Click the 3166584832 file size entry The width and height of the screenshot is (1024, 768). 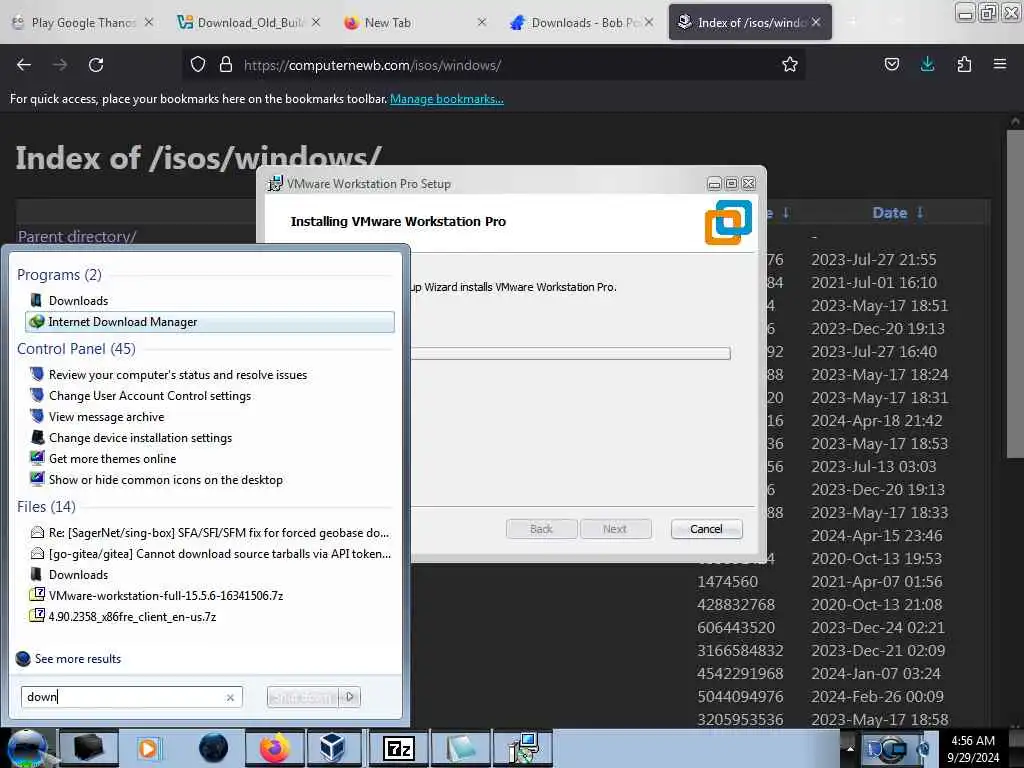pyautogui.click(x=740, y=650)
